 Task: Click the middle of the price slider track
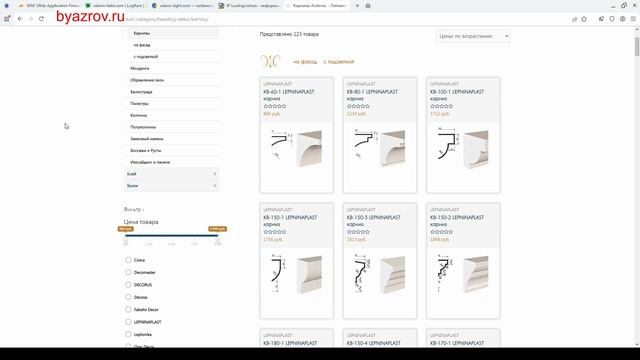[x=171, y=236]
